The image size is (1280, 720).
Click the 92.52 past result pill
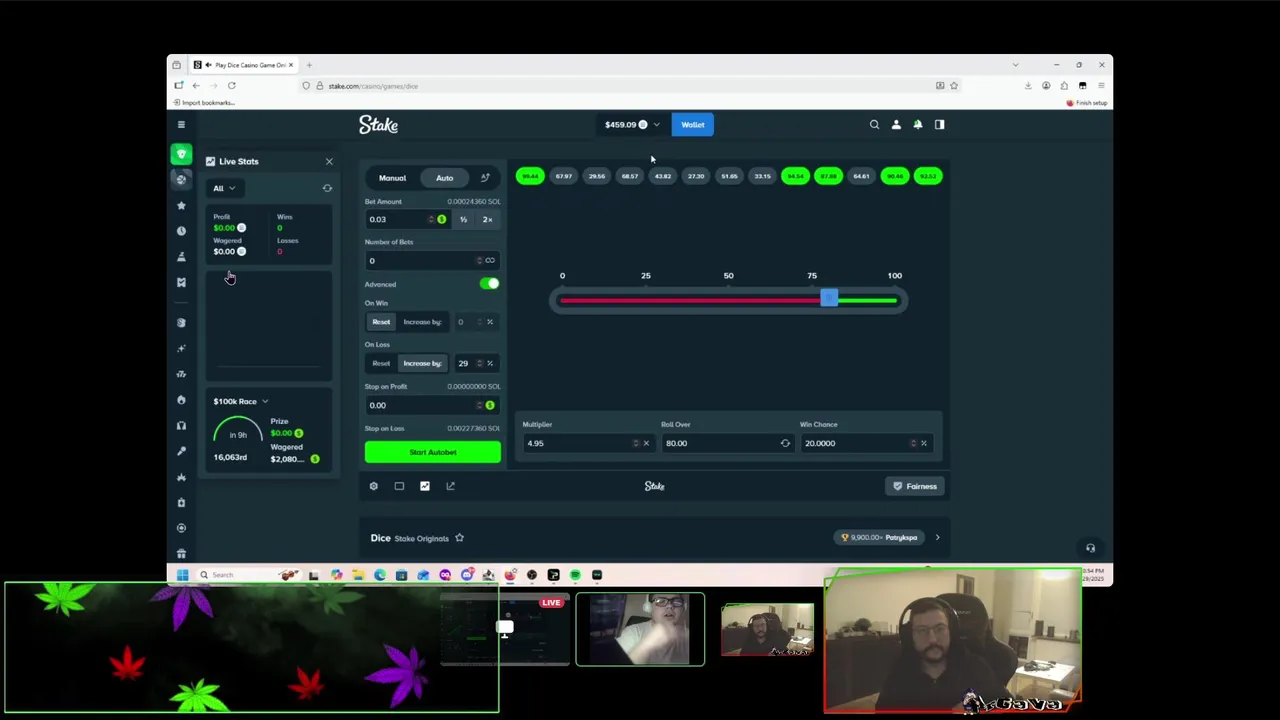pos(928,176)
